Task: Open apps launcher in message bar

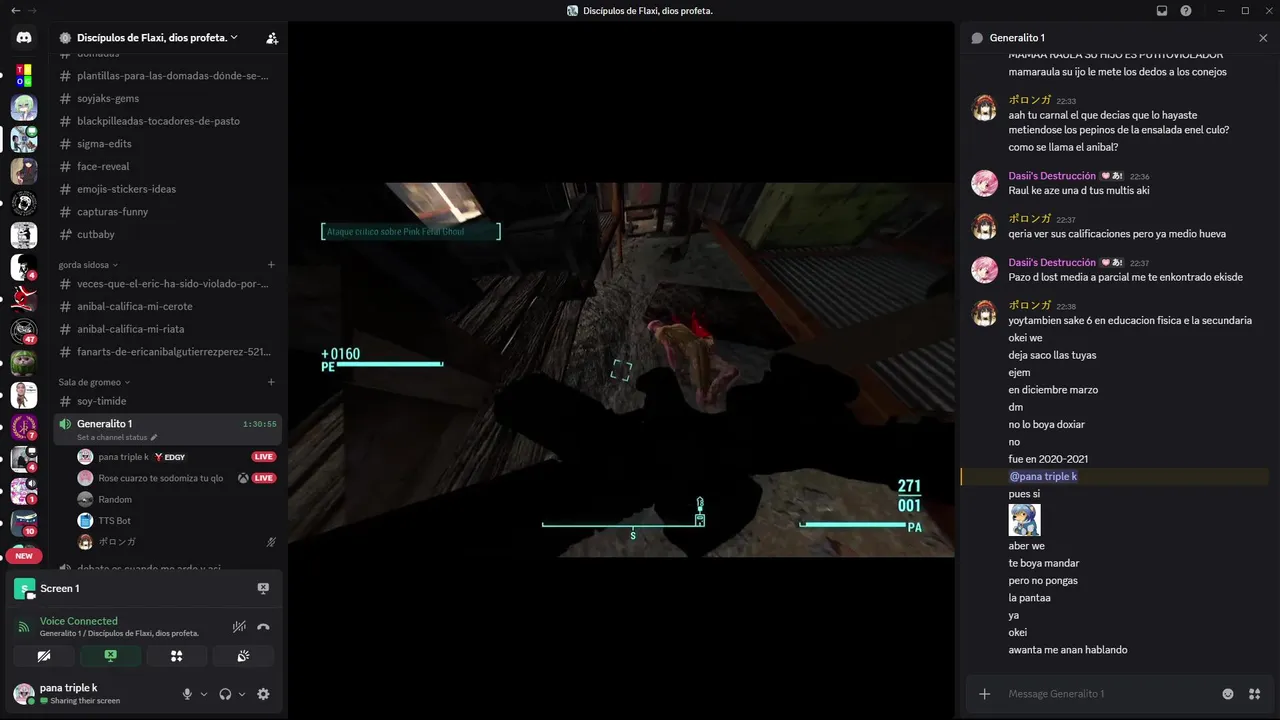Action: [x=1255, y=694]
